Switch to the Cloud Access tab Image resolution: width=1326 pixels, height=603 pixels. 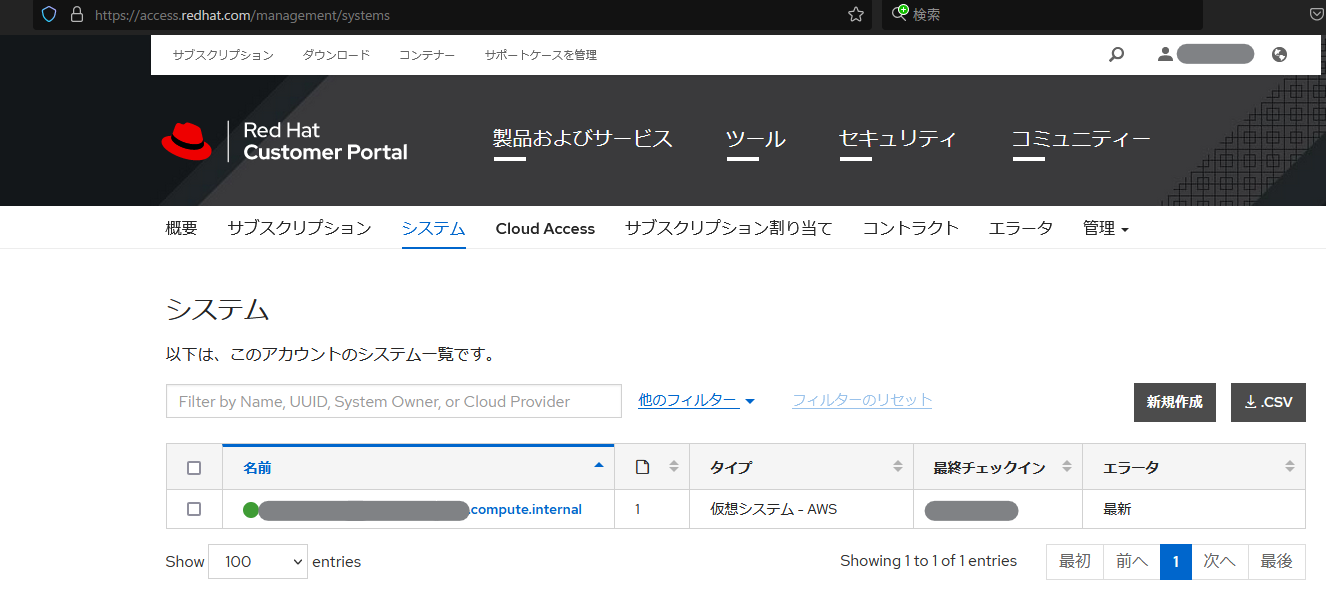(x=545, y=228)
